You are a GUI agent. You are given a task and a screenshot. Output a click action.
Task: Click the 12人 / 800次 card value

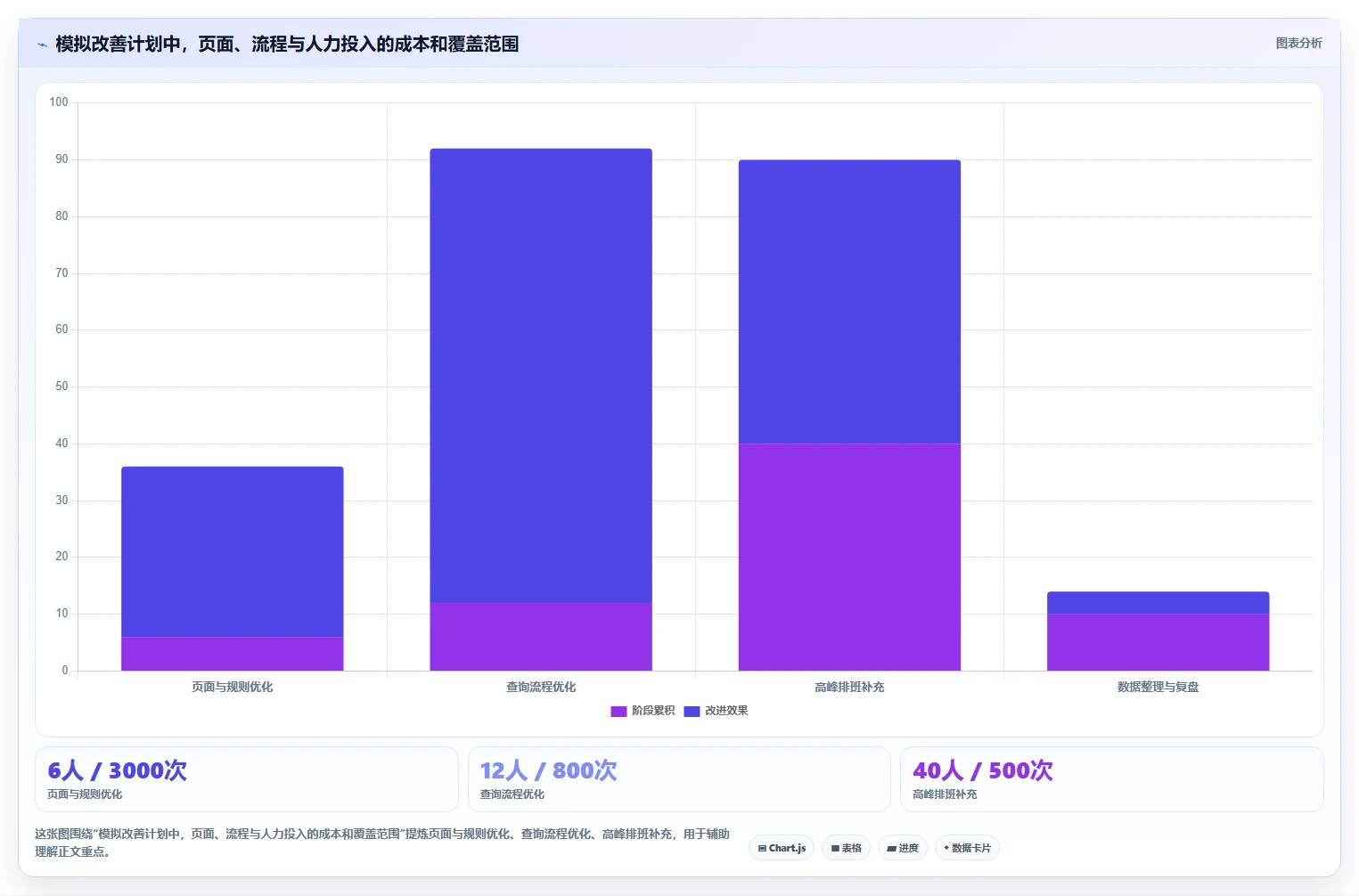tap(548, 770)
